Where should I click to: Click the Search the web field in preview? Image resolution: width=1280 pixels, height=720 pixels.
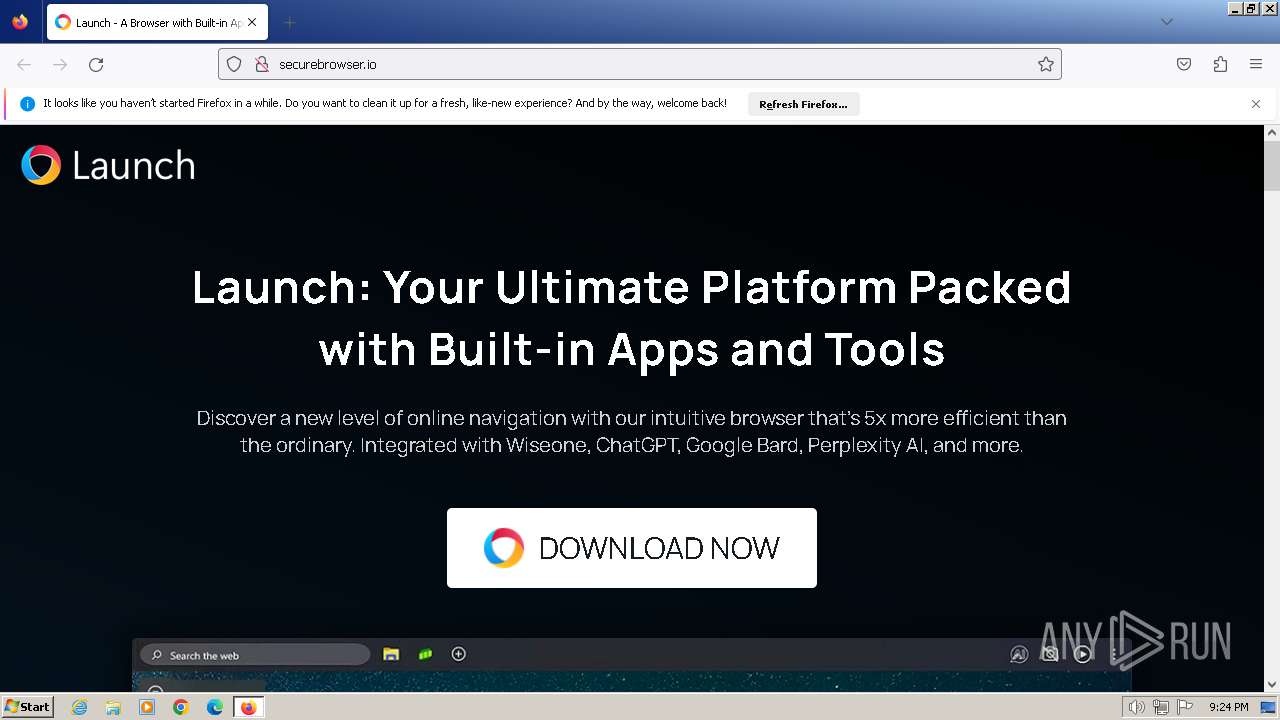pyautogui.click(x=255, y=655)
